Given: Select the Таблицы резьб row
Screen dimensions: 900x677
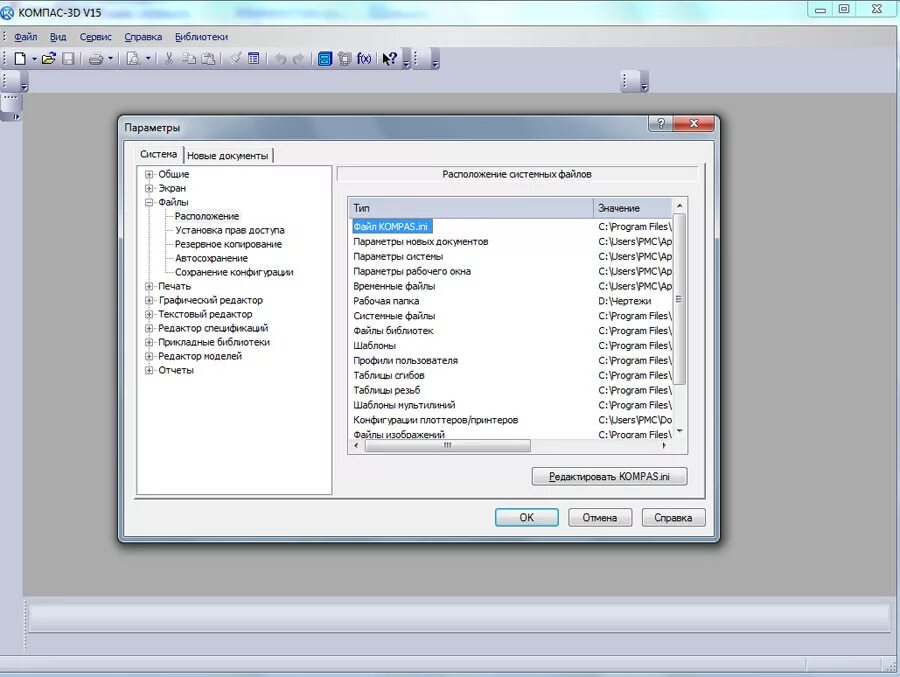Looking at the screenshot, I should [x=511, y=390].
